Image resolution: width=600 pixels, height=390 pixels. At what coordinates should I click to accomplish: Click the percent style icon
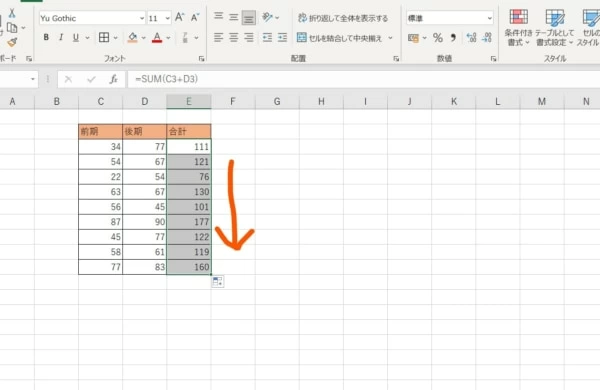[x=438, y=38]
